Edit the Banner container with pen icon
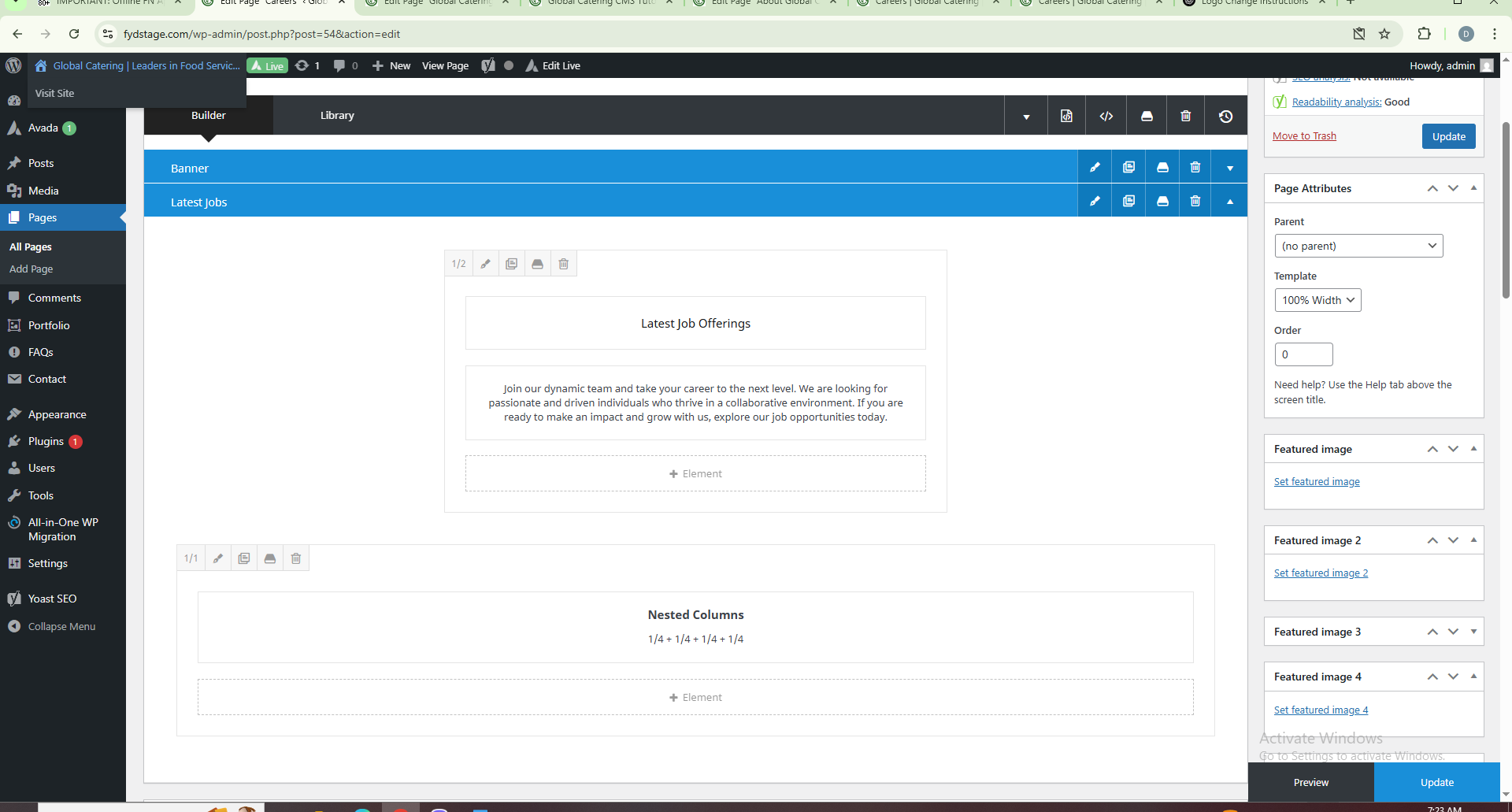This screenshot has height=812, width=1512. pos(1095,168)
